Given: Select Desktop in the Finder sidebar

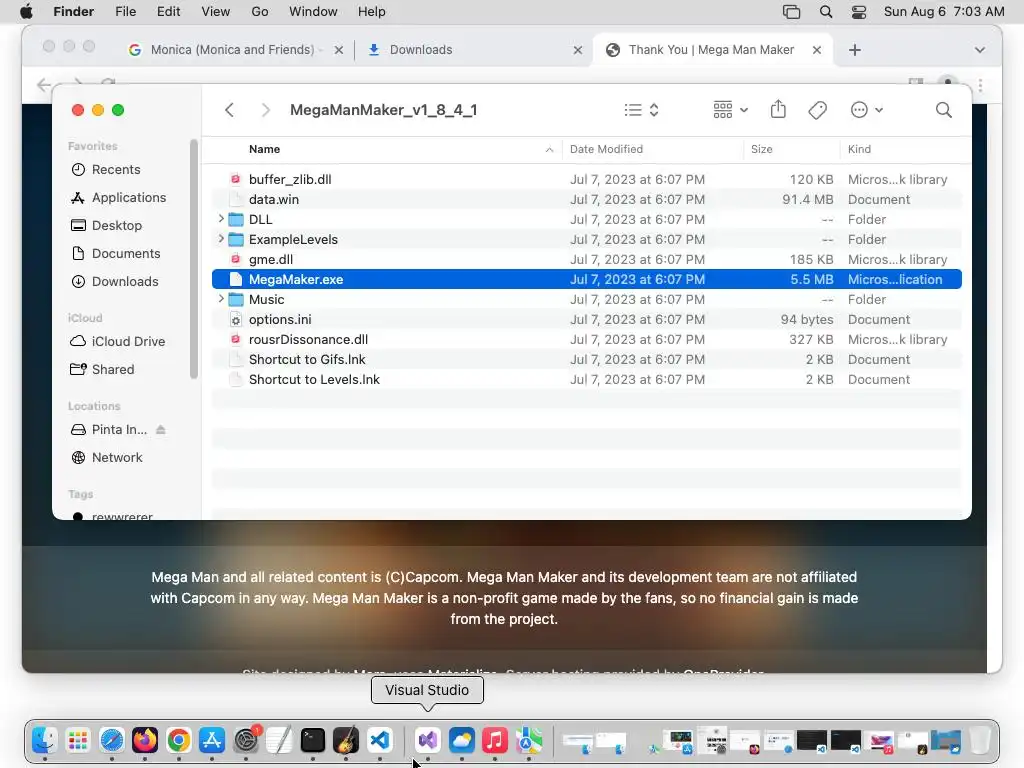Looking at the screenshot, I should (117, 225).
